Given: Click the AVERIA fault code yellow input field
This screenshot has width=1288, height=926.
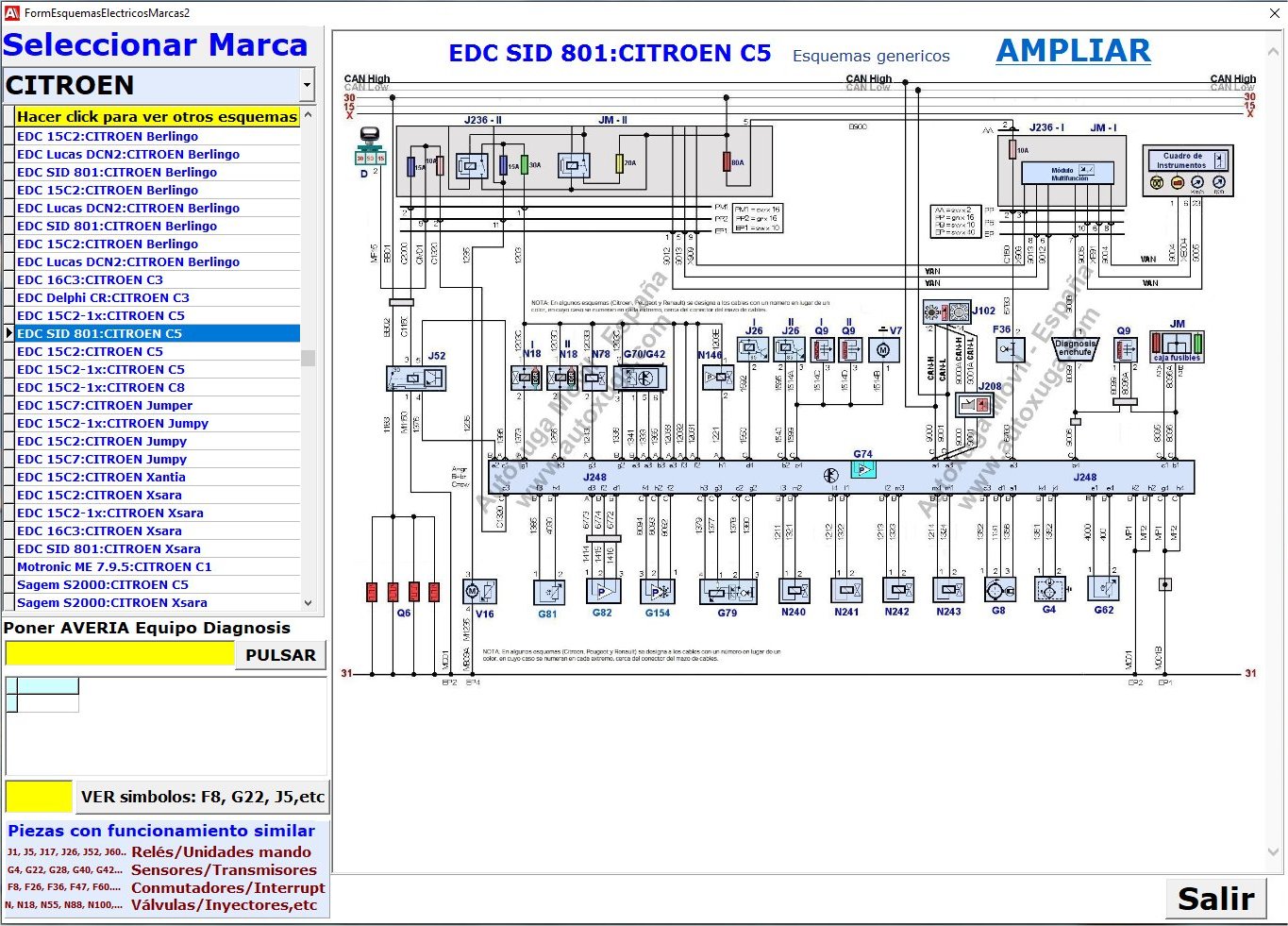Looking at the screenshot, I should (119, 653).
